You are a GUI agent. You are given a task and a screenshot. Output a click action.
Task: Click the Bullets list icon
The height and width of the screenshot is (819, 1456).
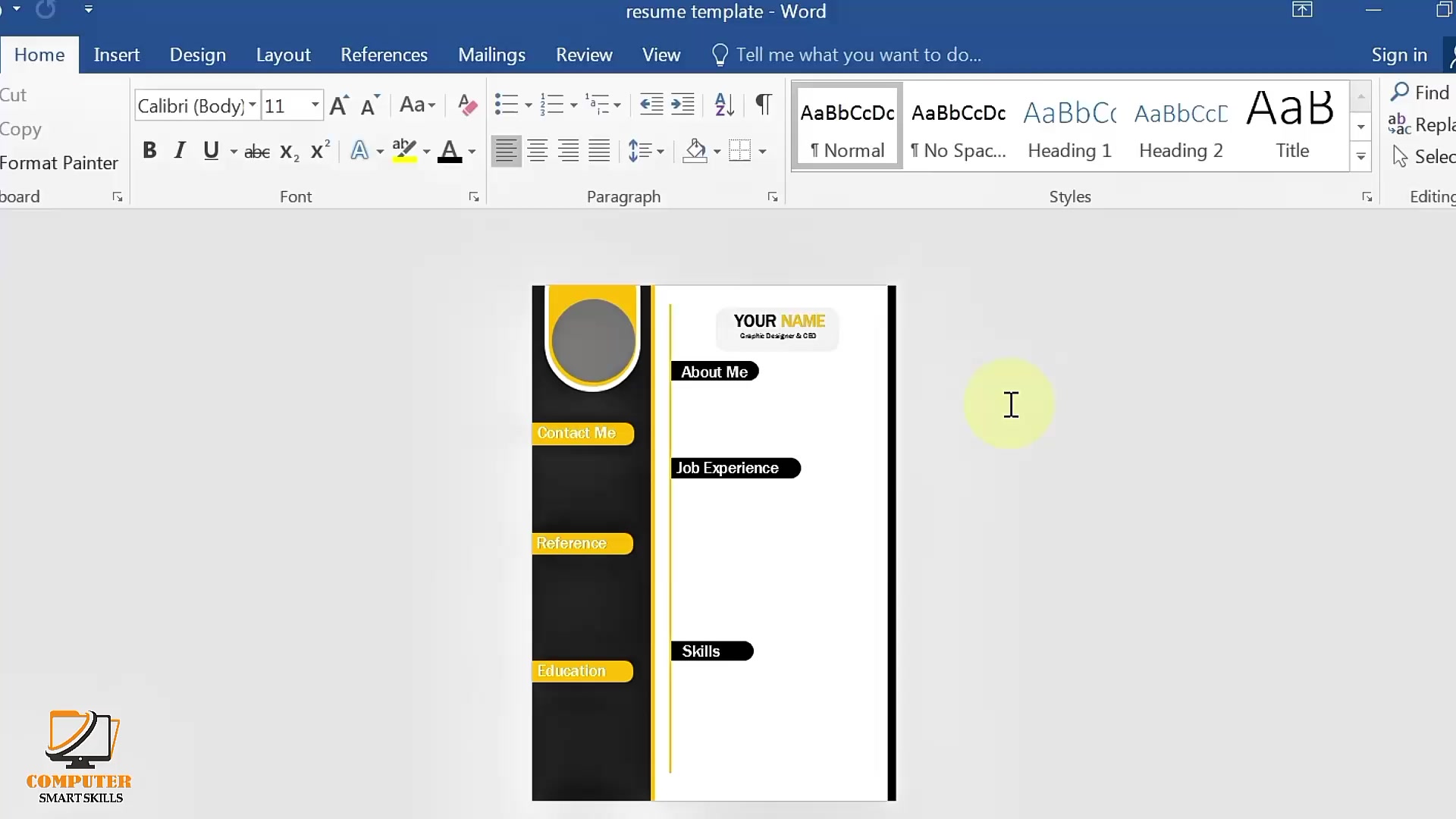(506, 105)
